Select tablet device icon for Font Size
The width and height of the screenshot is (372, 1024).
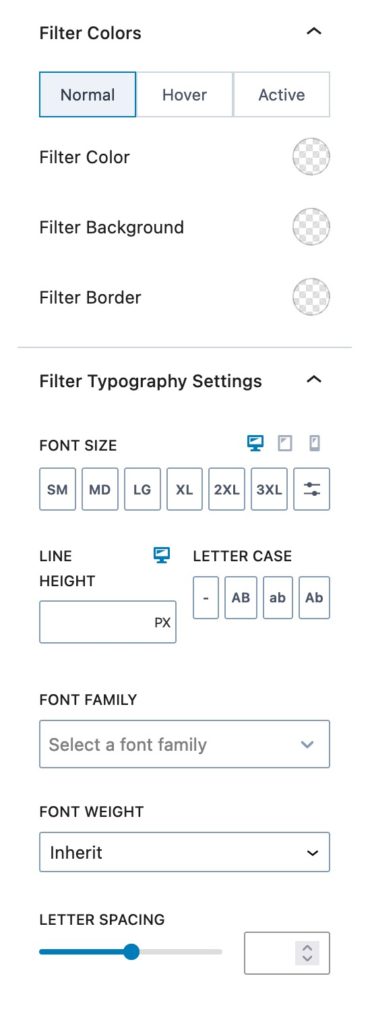coord(284,444)
